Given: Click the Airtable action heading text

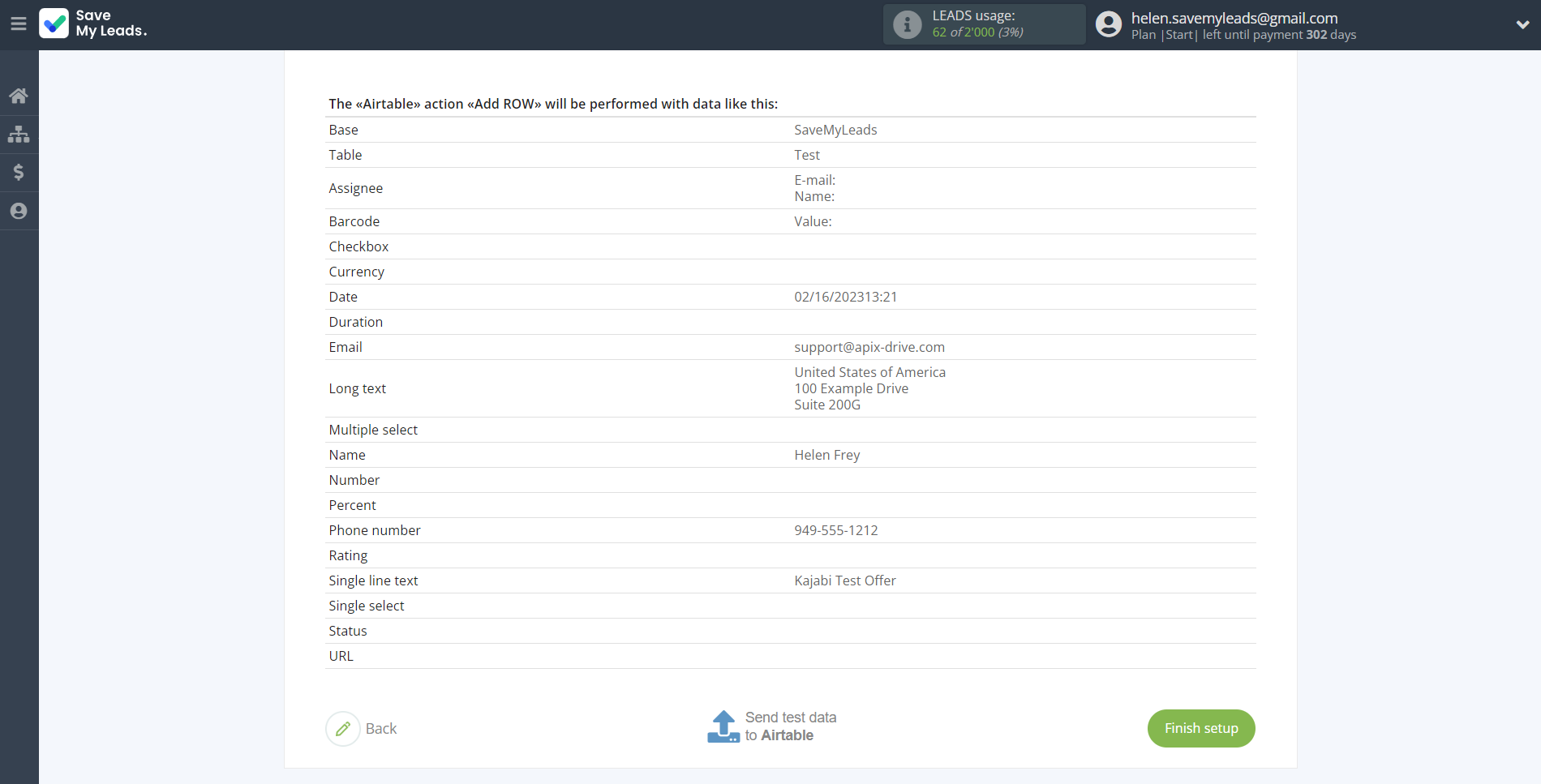Looking at the screenshot, I should (x=553, y=104).
